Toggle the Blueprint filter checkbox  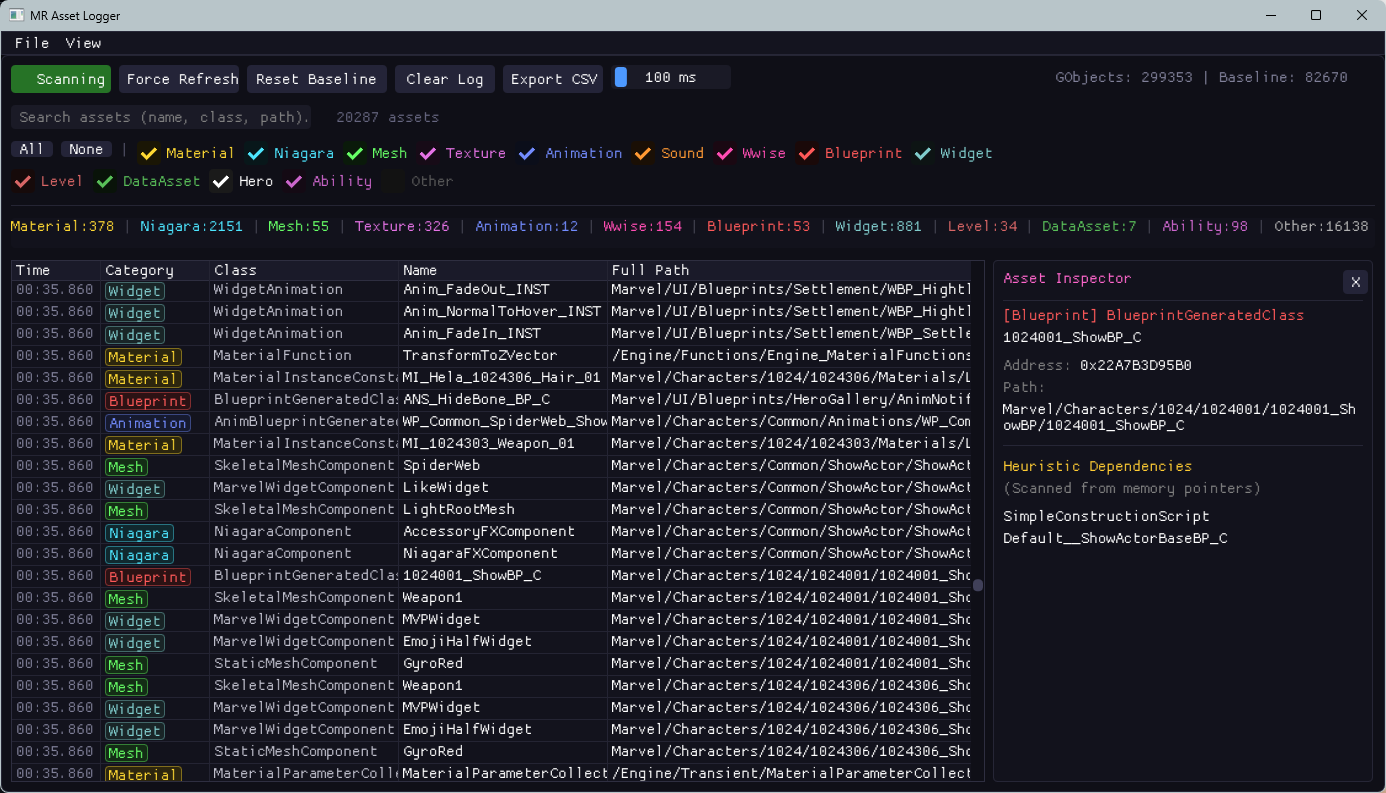pyautogui.click(x=808, y=153)
